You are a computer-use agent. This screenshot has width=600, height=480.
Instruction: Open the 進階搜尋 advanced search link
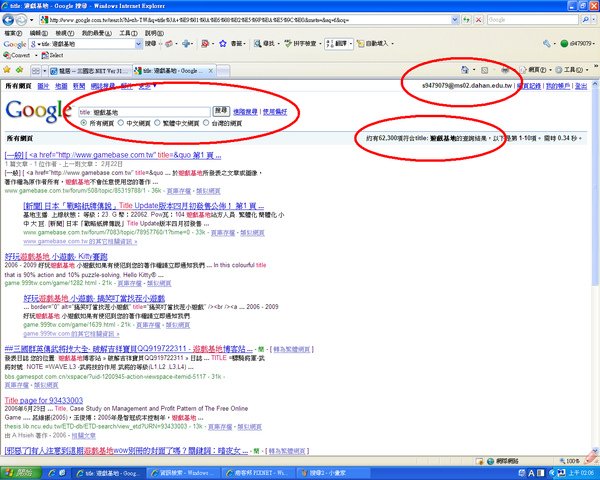coord(245,112)
